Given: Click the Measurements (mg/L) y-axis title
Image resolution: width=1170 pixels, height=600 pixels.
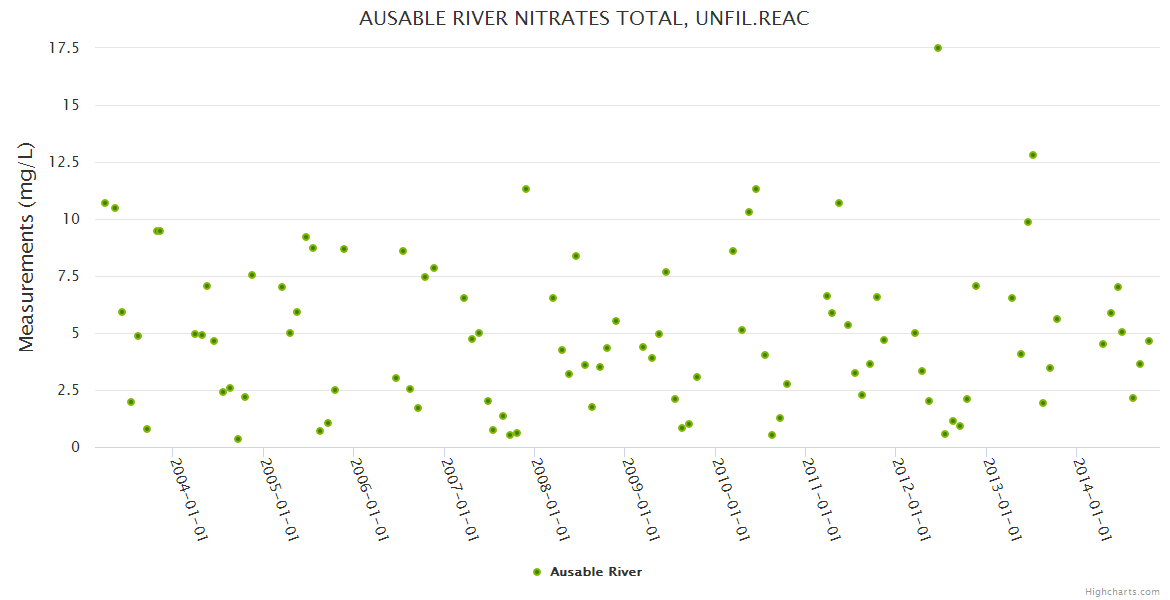Looking at the screenshot, I should point(27,247).
